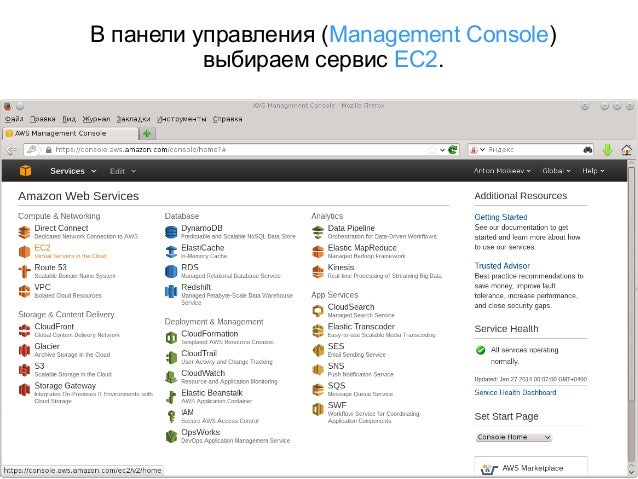Open the RDS database icon
This screenshot has width=638, height=479.
click(x=171, y=271)
